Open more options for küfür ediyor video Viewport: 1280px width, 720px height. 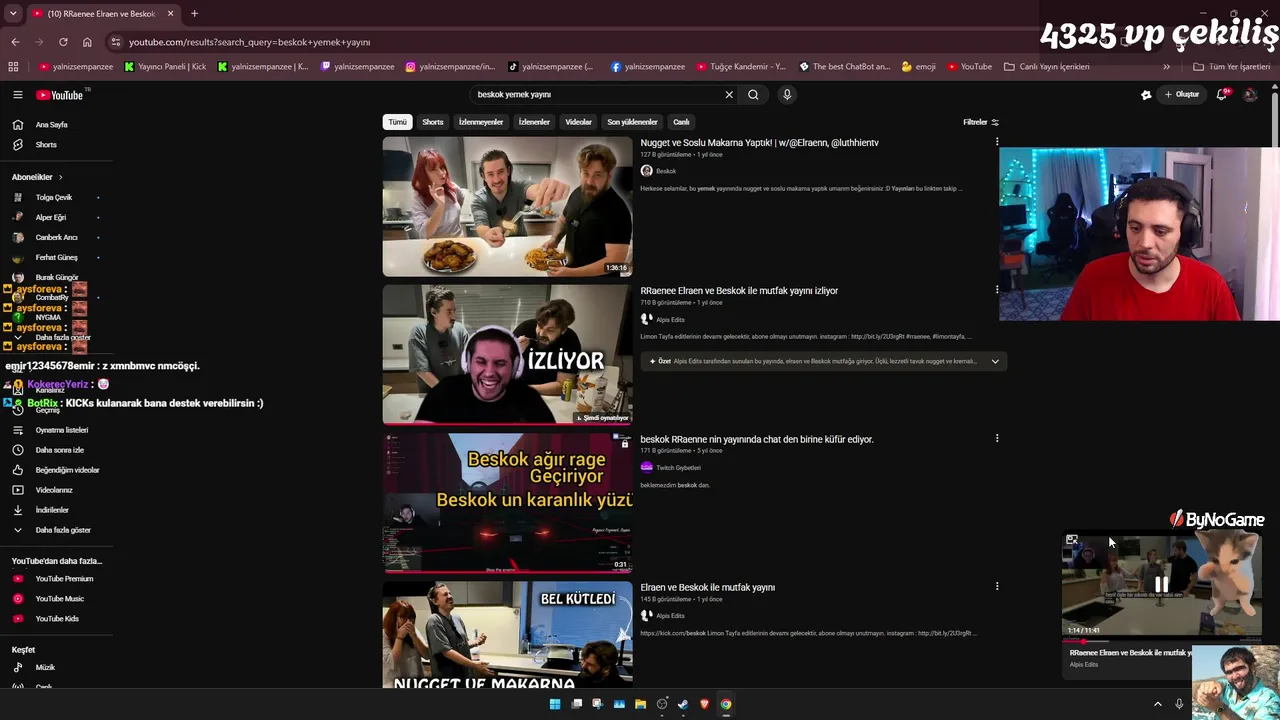point(997,438)
